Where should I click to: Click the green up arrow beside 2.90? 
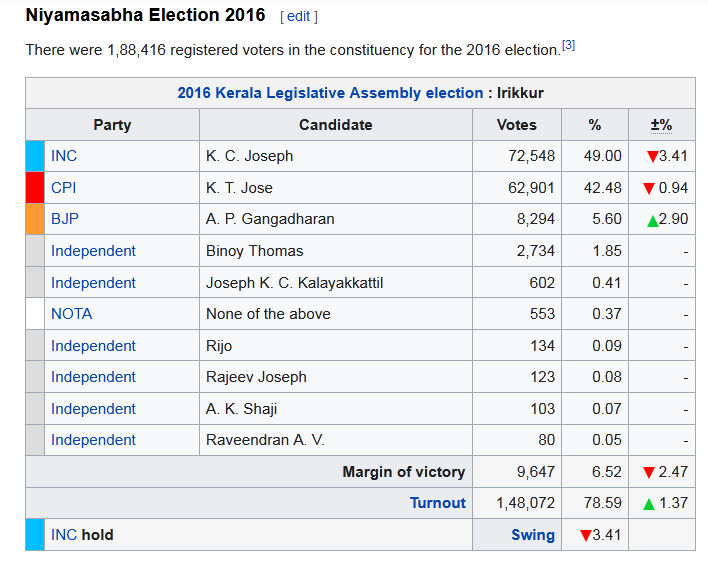pyautogui.click(x=652, y=220)
